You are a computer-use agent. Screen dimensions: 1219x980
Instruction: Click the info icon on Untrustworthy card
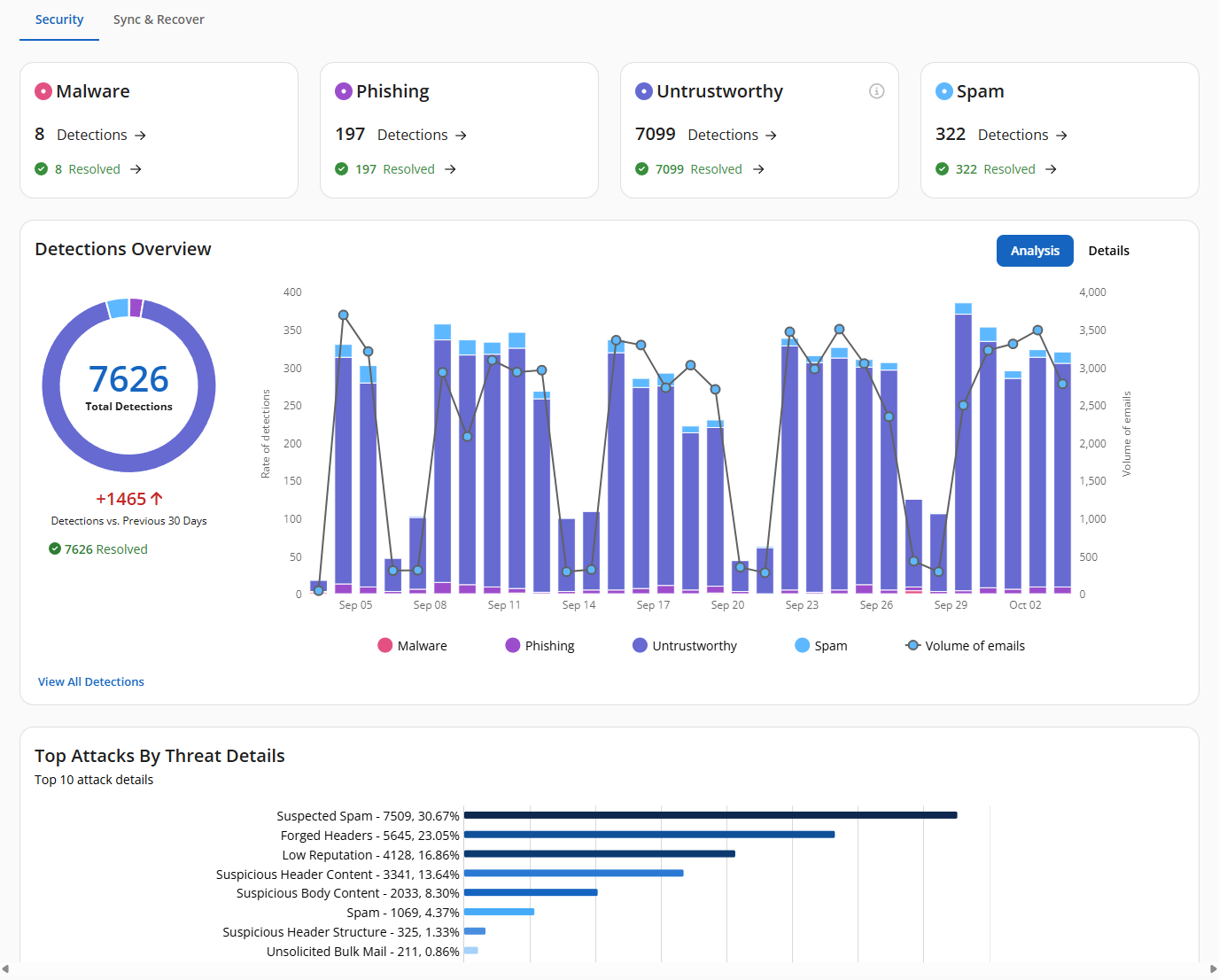[x=876, y=91]
